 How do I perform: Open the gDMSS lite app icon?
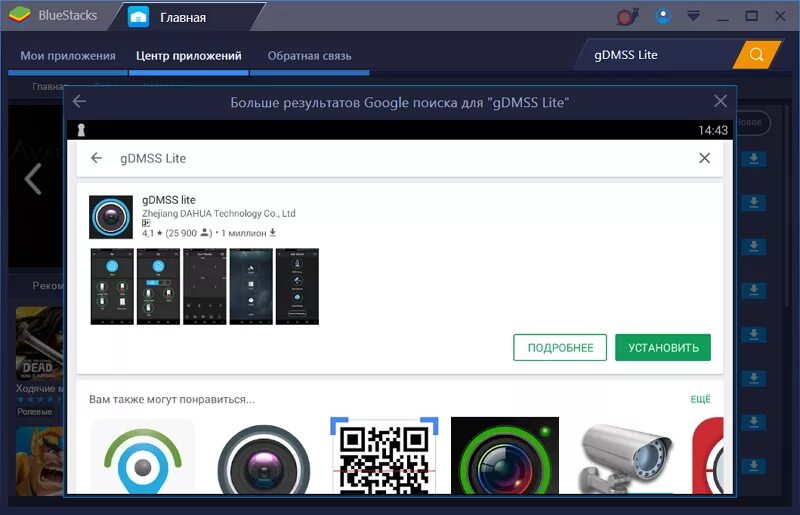(111, 217)
